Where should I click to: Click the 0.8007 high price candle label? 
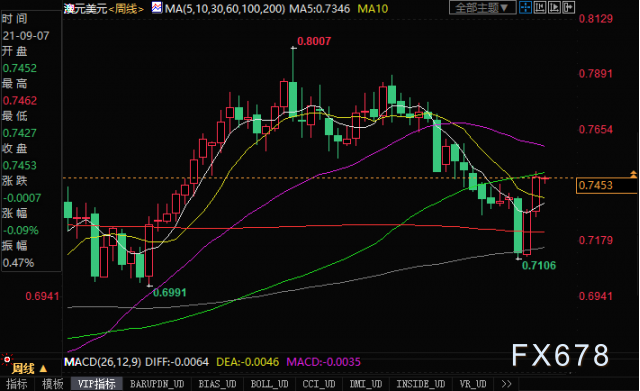point(314,41)
